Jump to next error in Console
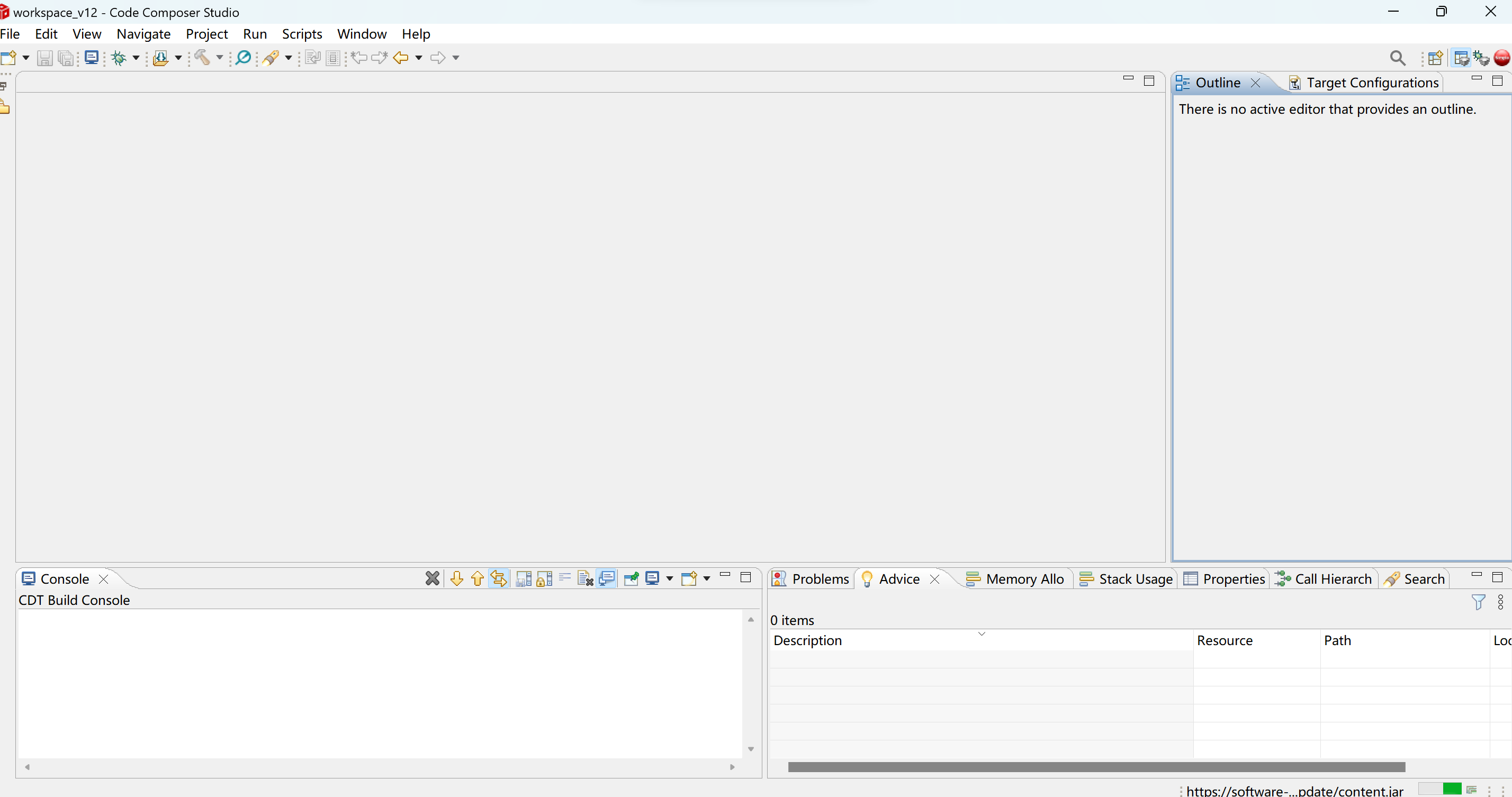This screenshot has height=797, width=1512. [x=457, y=578]
